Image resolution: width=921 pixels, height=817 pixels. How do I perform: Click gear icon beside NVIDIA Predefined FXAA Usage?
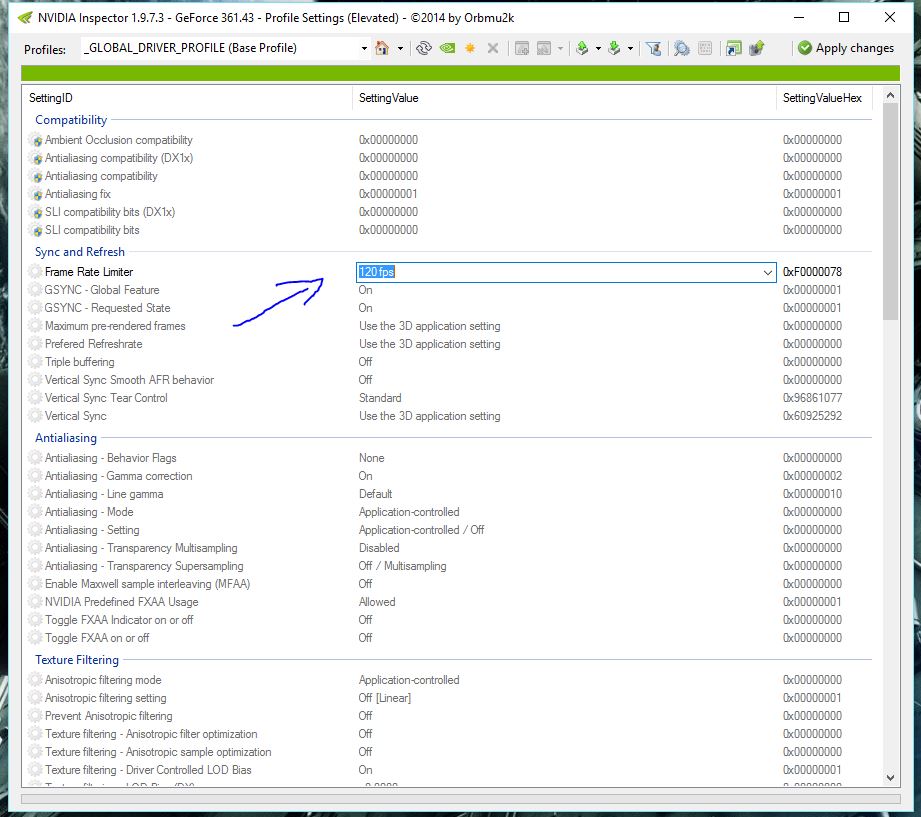point(36,602)
